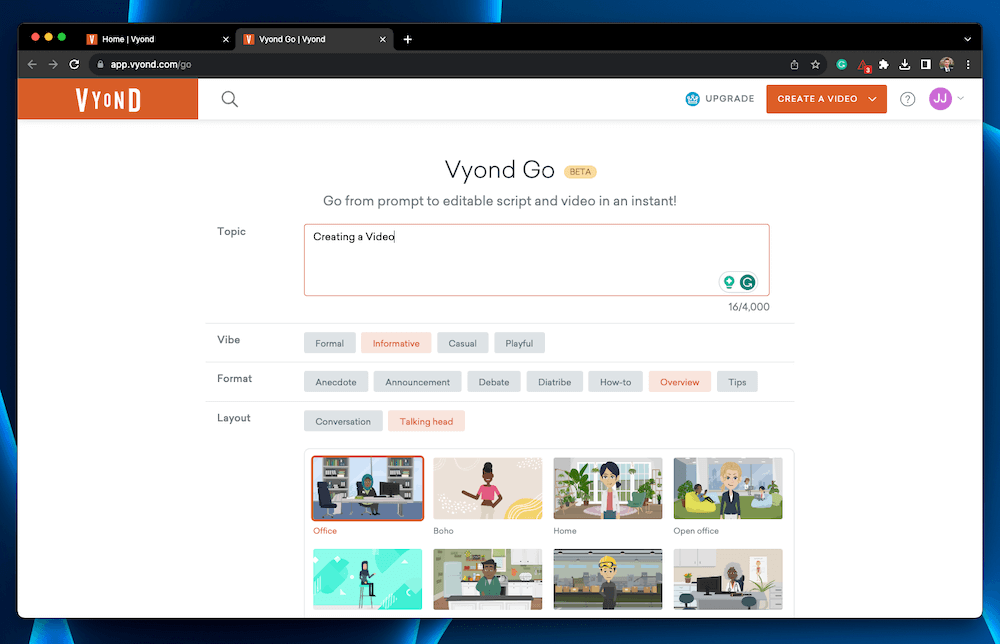
Task: Click the Grammarly icon in topic box
Action: click(747, 282)
